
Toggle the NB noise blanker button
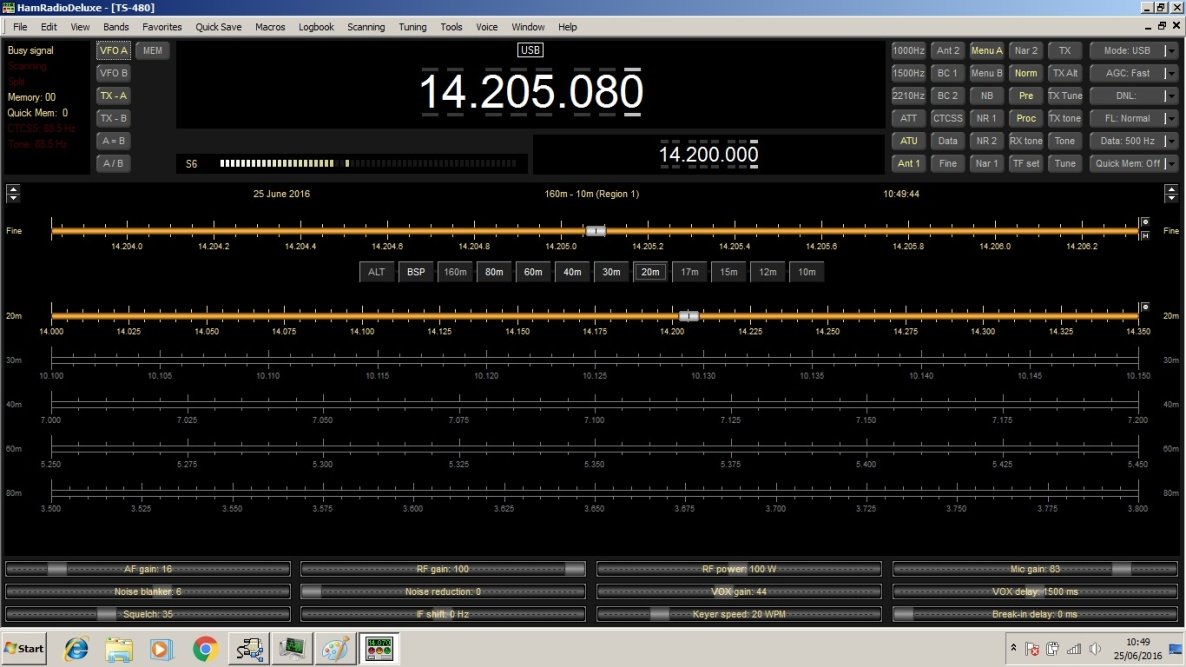(986, 96)
